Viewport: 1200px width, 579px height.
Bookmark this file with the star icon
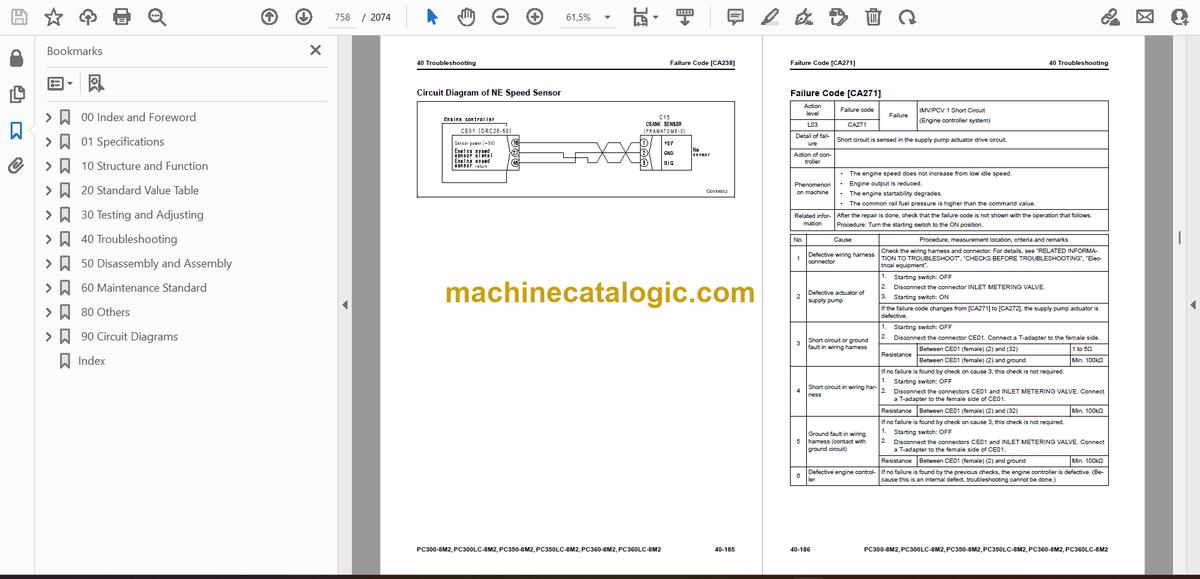(x=53, y=17)
